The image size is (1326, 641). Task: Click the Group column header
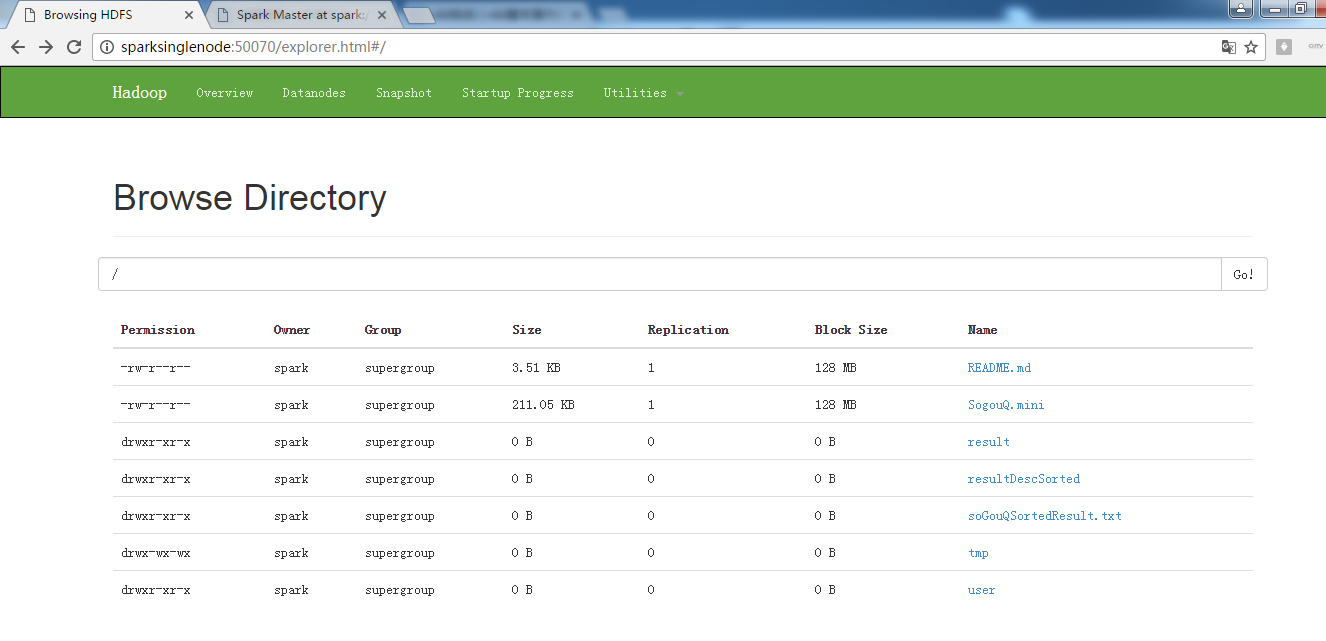pyautogui.click(x=383, y=330)
